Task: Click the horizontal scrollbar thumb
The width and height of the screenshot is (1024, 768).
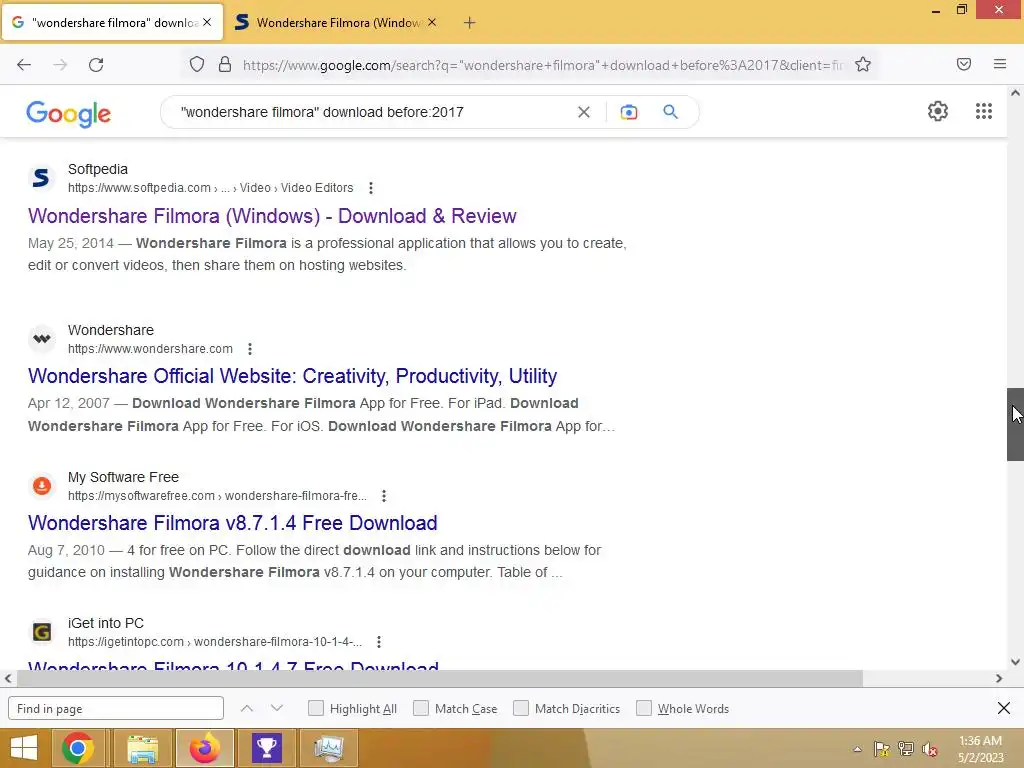Action: 440,678
